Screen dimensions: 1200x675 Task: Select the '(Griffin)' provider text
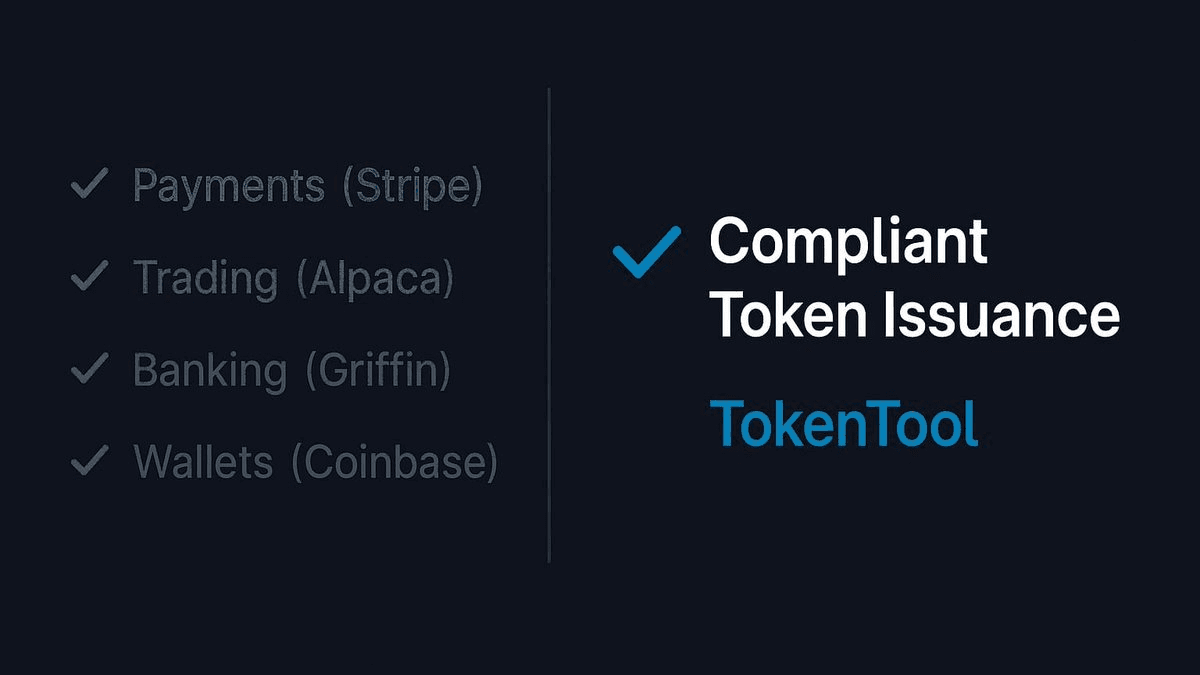(378, 371)
